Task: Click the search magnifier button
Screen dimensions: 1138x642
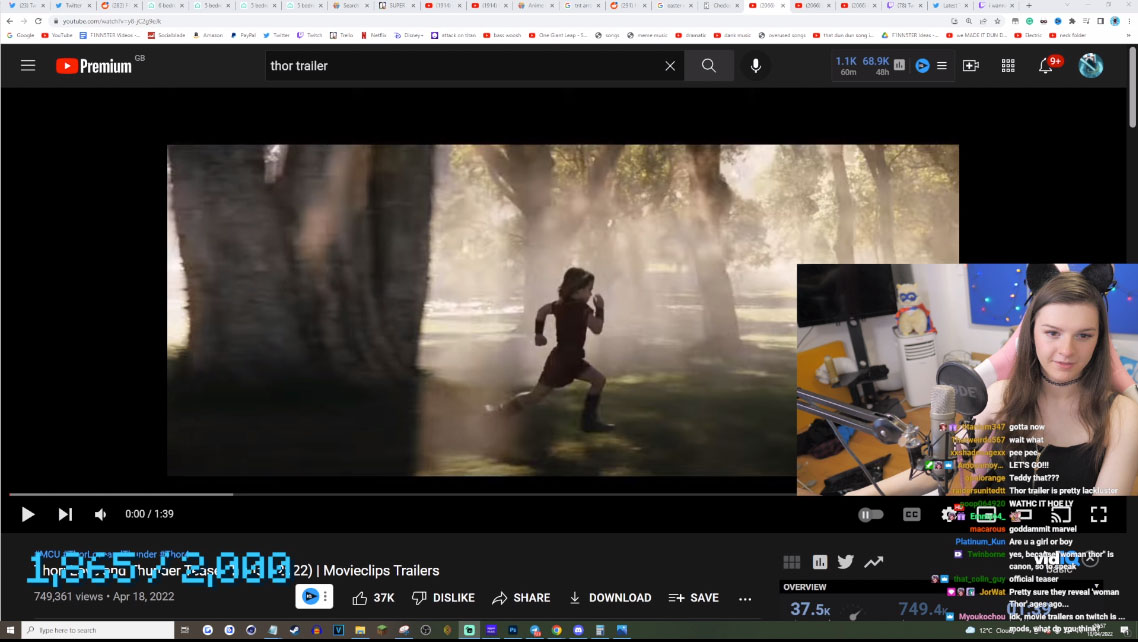Action: (x=708, y=66)
